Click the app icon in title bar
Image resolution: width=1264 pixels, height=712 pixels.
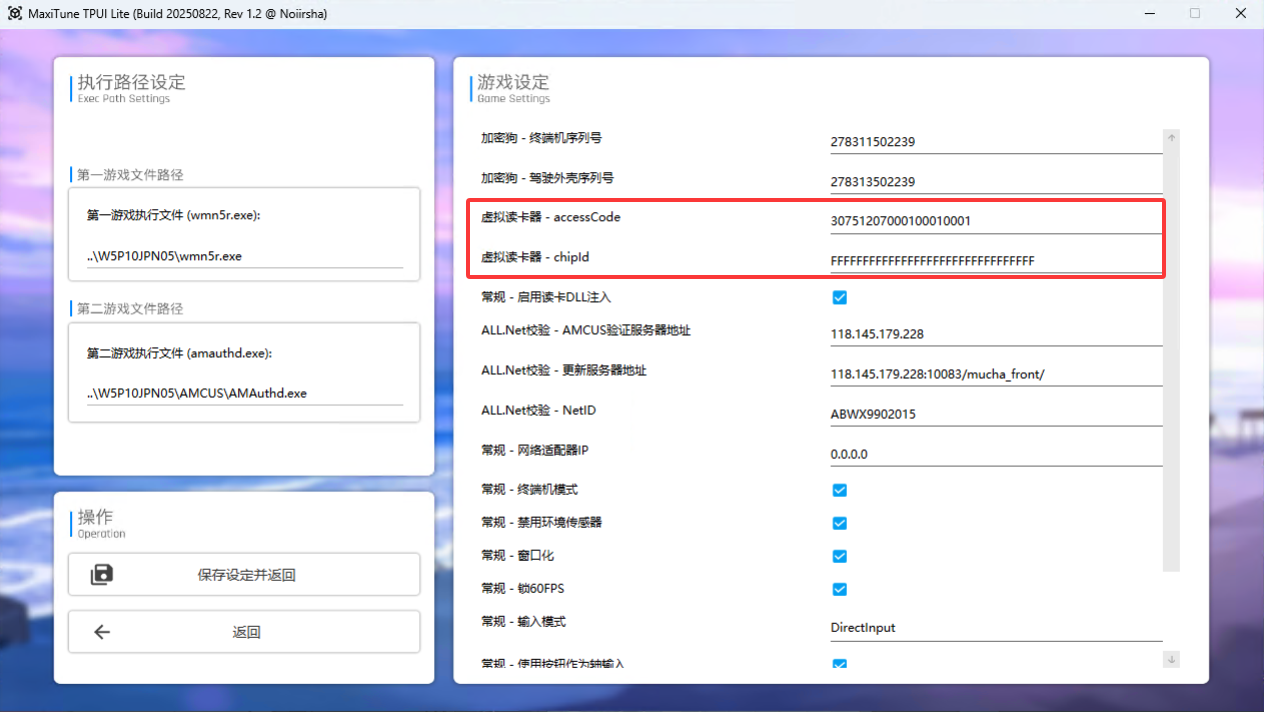pyautogui.click(x=16, y=14)
